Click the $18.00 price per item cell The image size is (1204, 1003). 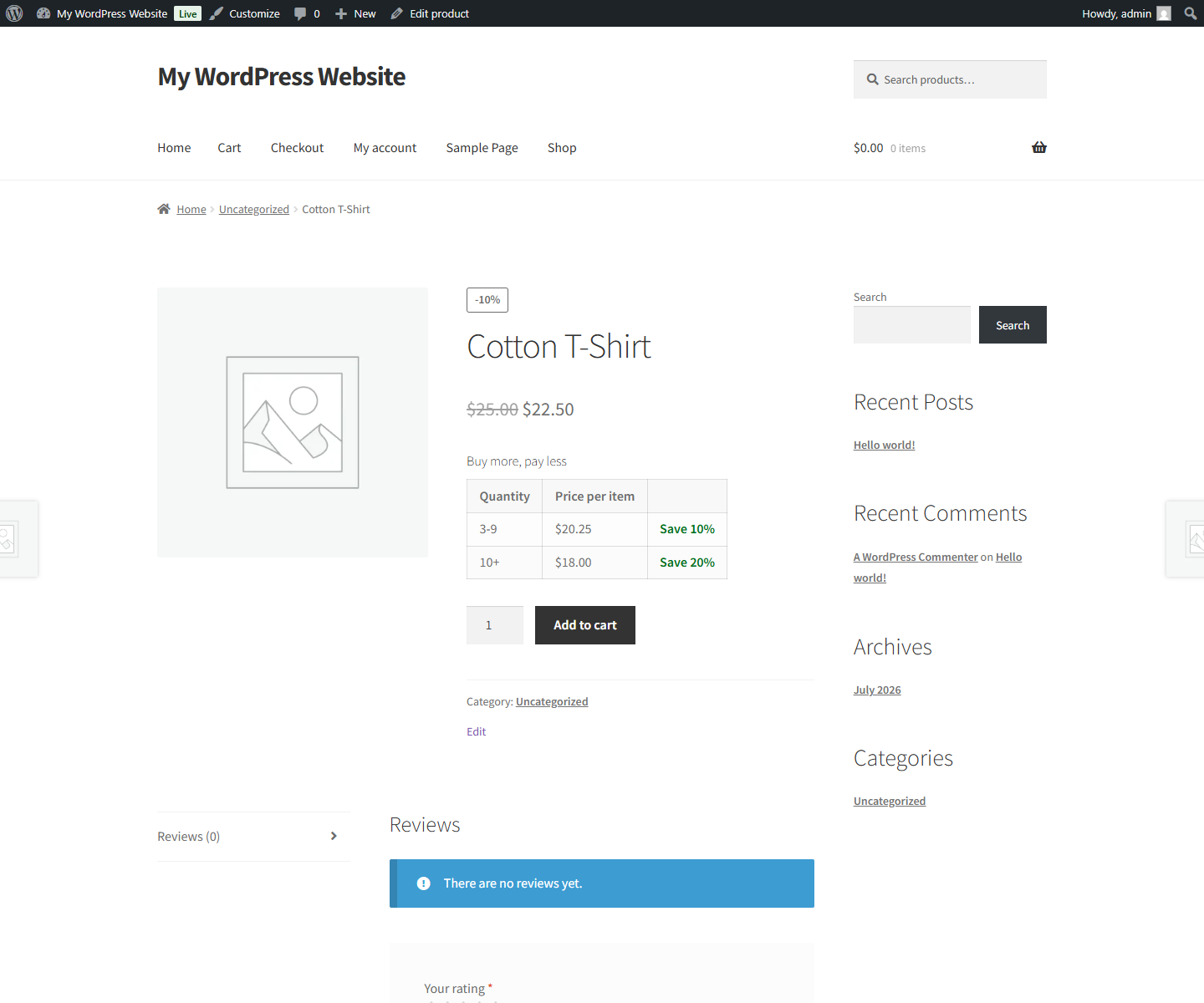595,563
